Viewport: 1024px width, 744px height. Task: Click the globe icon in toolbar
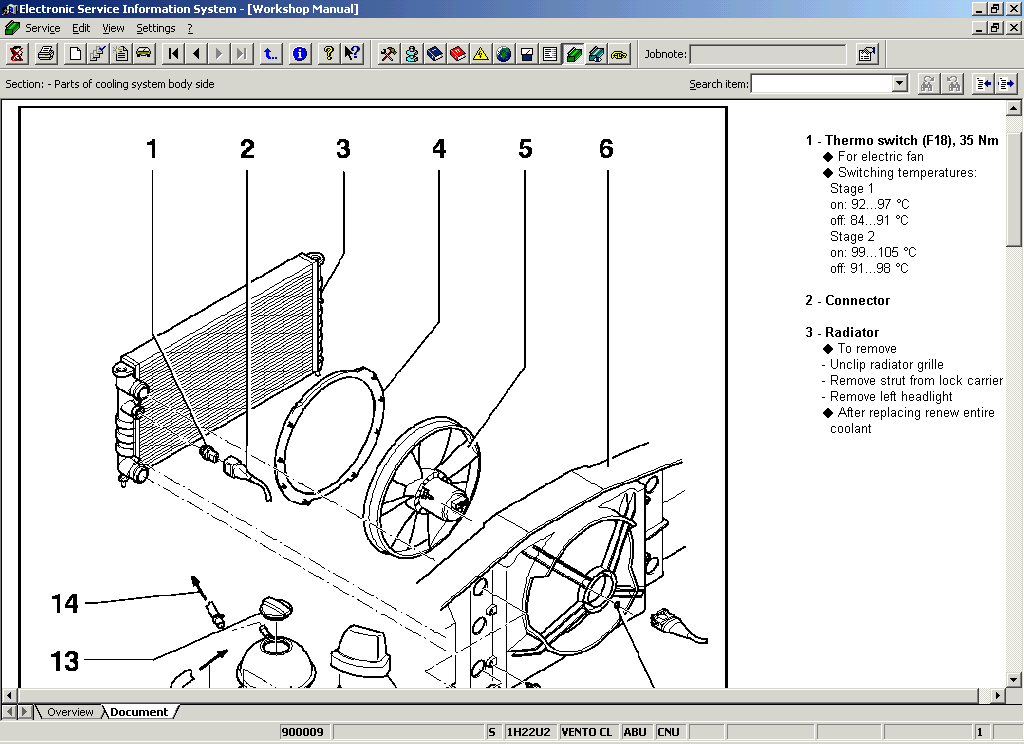[x=504, y=54]
